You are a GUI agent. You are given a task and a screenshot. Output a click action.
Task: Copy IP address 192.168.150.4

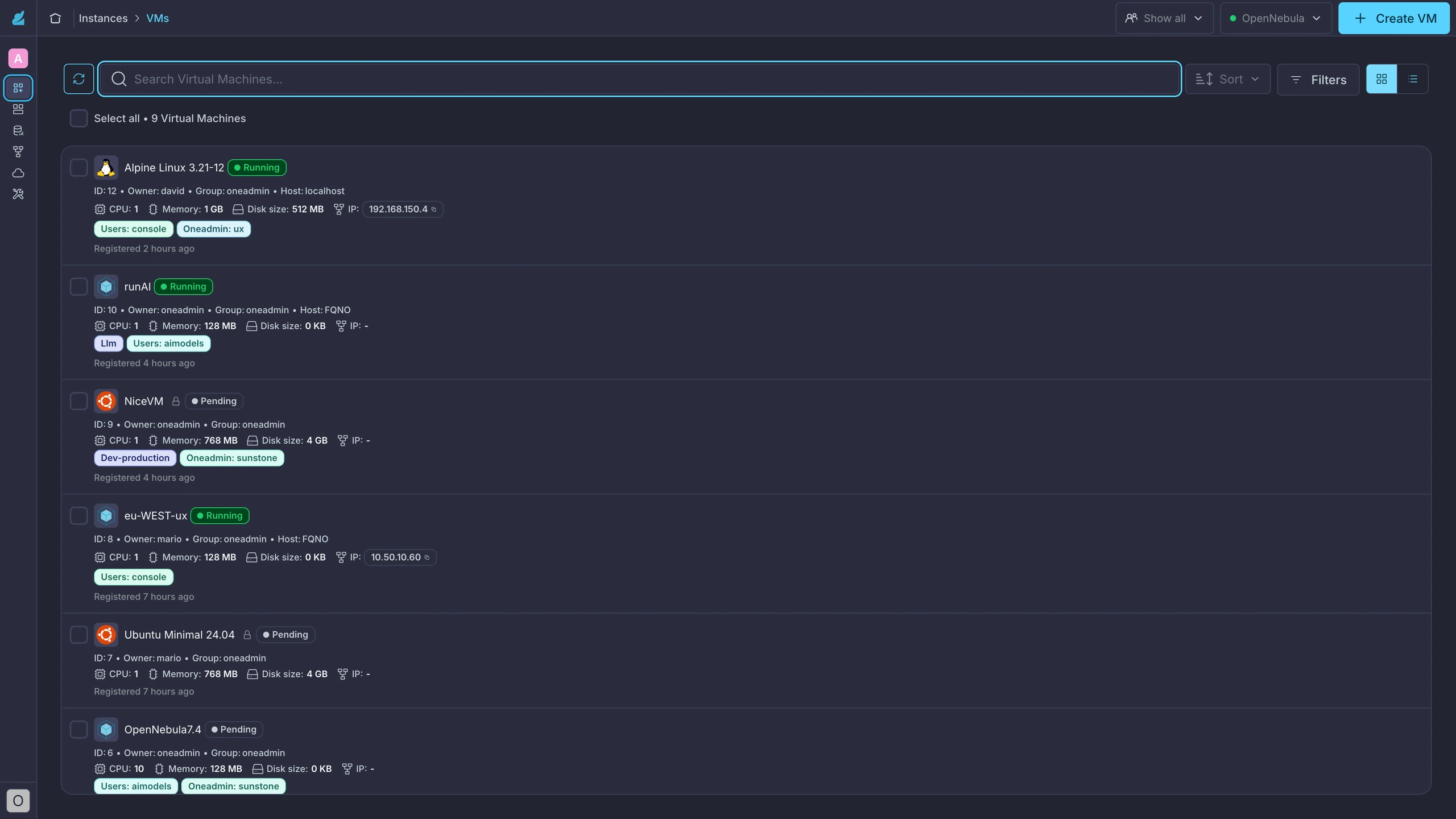pyautogui.click(x=434, y=209)
